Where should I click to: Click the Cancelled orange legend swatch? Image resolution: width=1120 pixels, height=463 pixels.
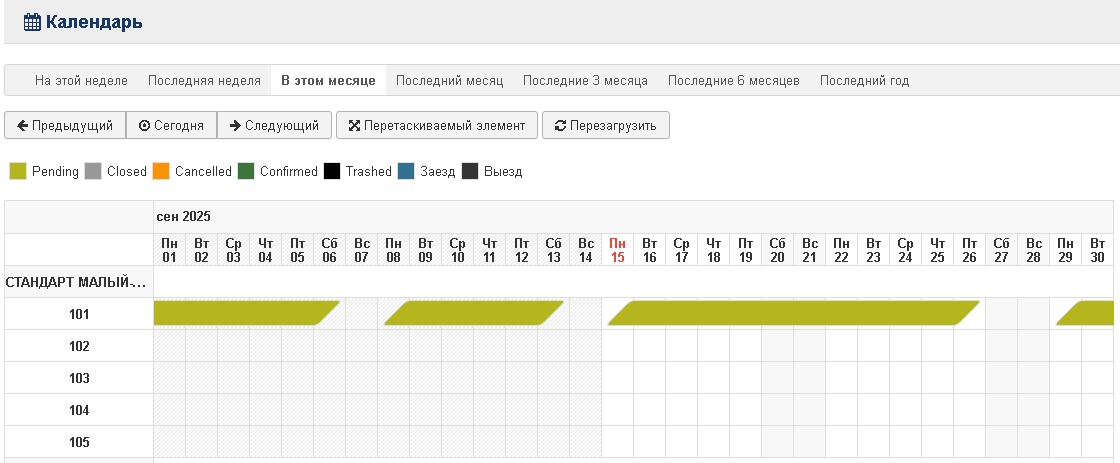pyautogui.click(x=161, y=171)
